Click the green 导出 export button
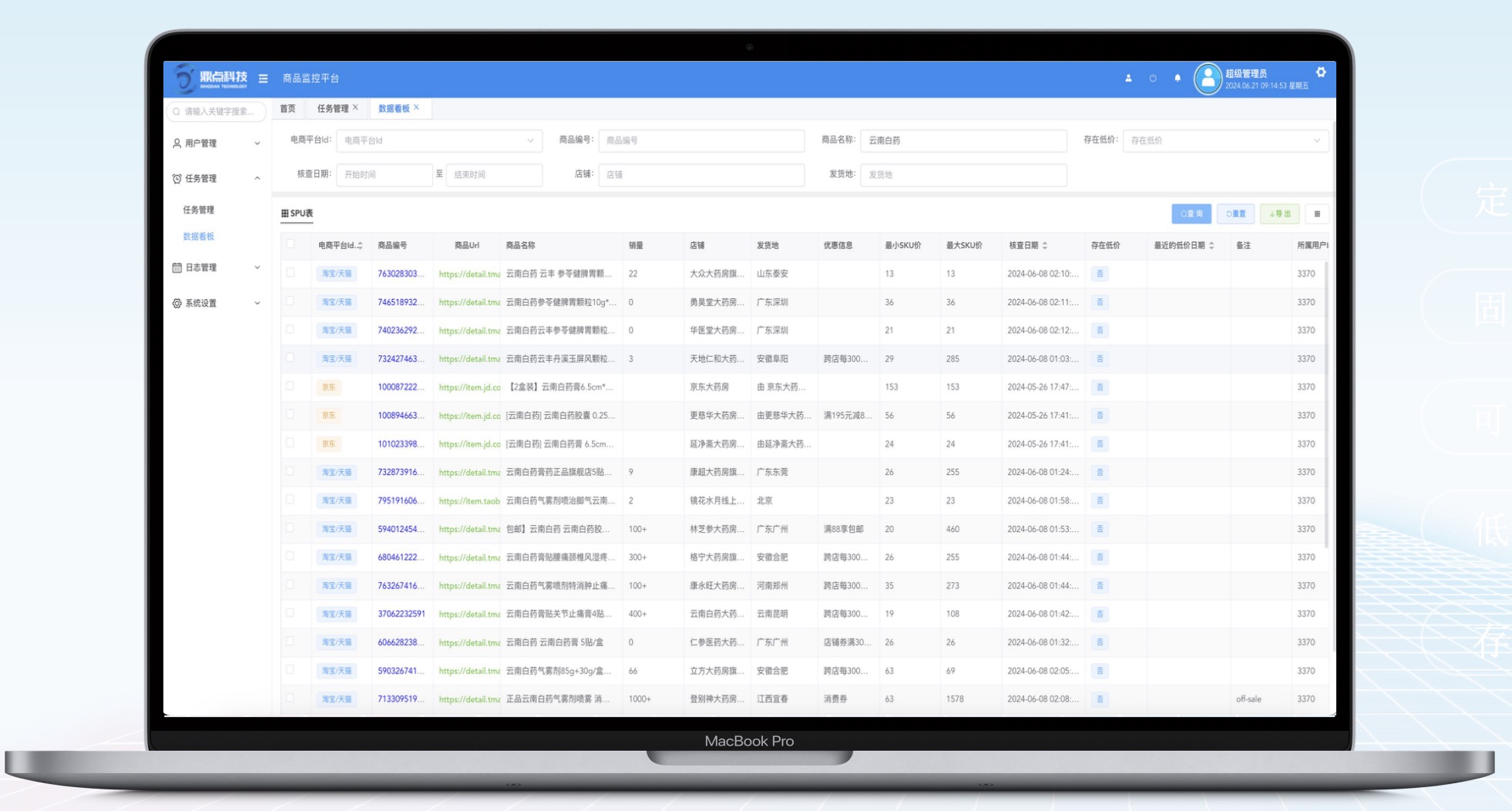Screen dimensions: 1512x811 pyautogui.click(x=1279, y=214)
